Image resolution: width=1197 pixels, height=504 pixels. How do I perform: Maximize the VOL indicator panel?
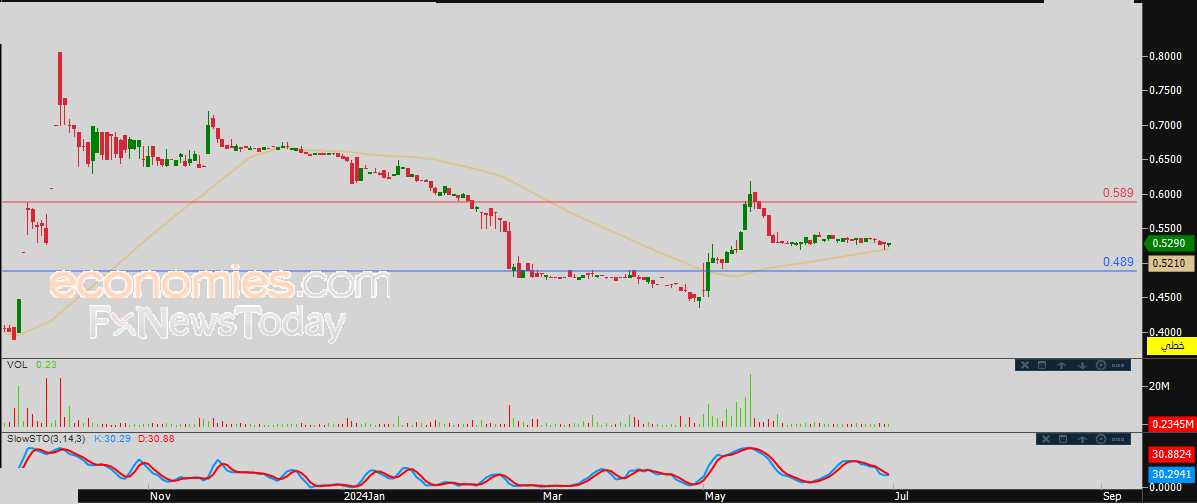1042,365
